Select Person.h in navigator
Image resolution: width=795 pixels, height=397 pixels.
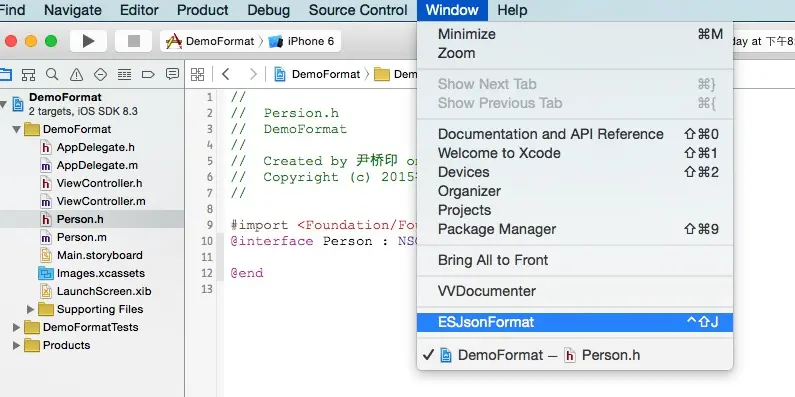[x=92, y=219]
